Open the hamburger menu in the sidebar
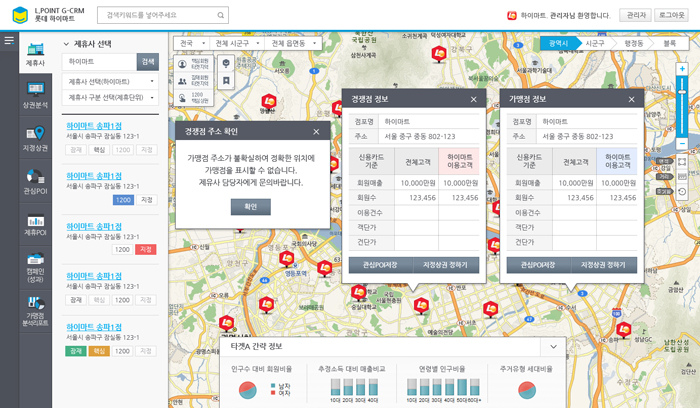This screenshot has width=700, height=408. click(x=9, y=41)
